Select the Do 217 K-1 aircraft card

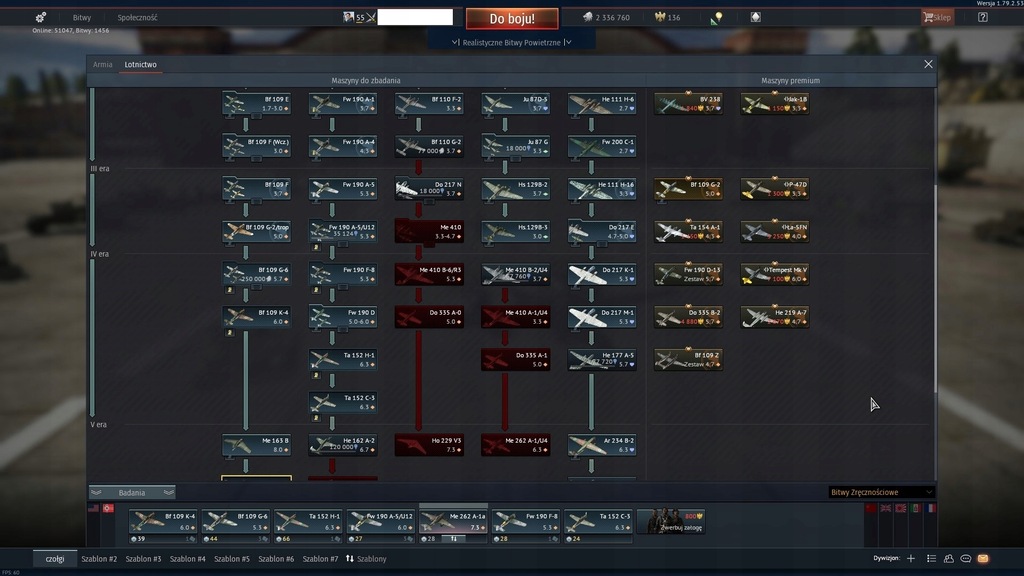601,274
